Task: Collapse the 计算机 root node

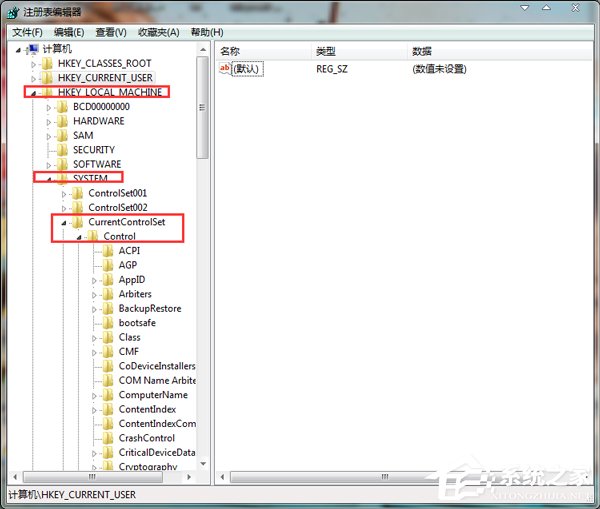Action: [18, 50]
